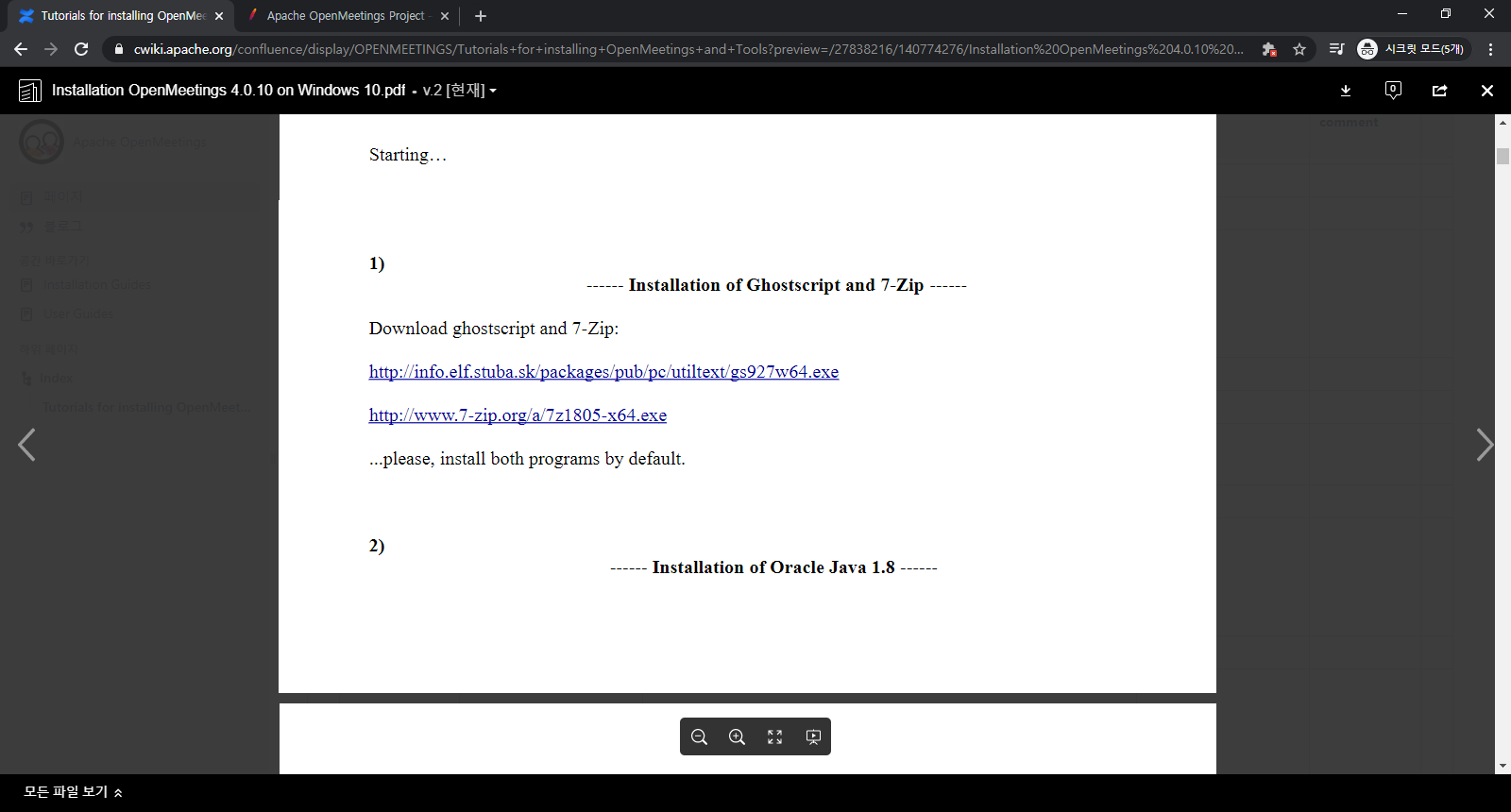Go back in browser history
The width and height of the screenshot is (1511, 812).
pos(21,49)
